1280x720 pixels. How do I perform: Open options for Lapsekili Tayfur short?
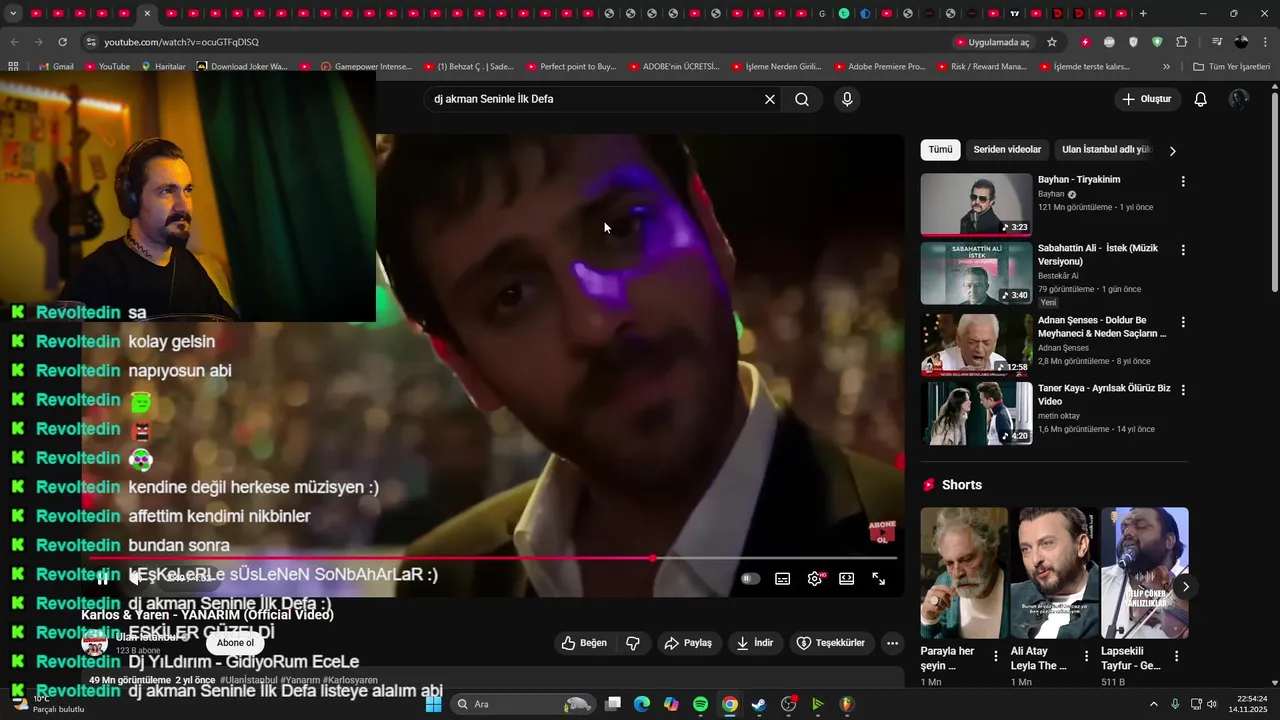[x=1176, y=656]
